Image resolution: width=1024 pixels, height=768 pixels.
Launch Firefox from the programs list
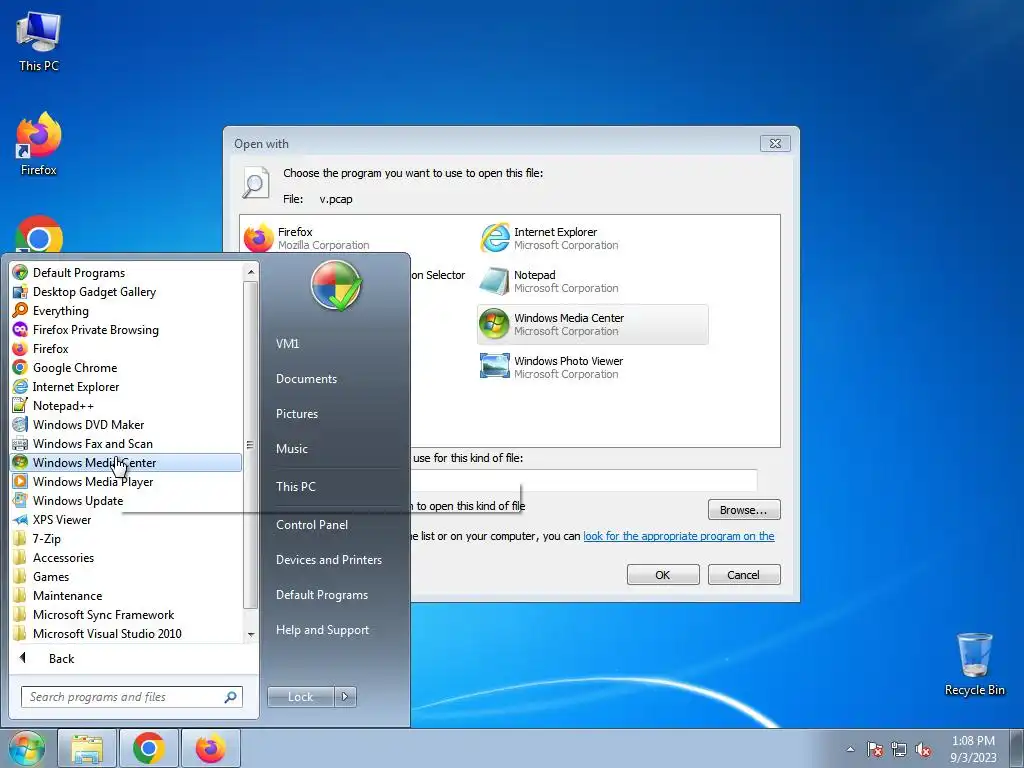(x=50, y=349)
